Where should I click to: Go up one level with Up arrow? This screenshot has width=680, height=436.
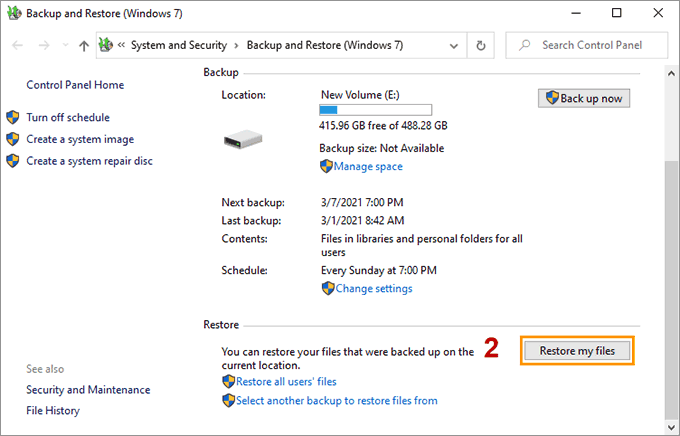83,46
